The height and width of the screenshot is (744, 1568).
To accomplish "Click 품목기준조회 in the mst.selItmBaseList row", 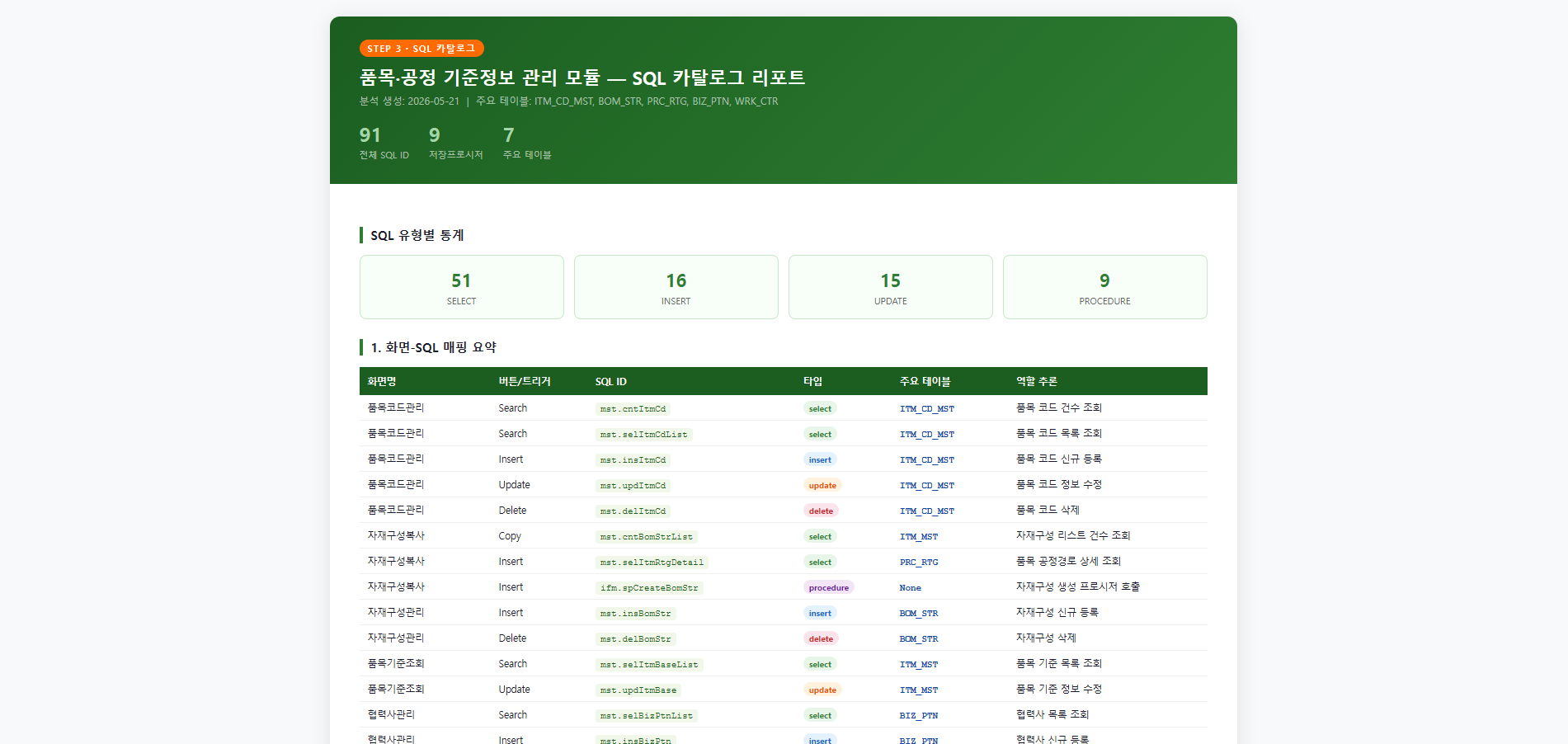I will click(x=396, y=664).
